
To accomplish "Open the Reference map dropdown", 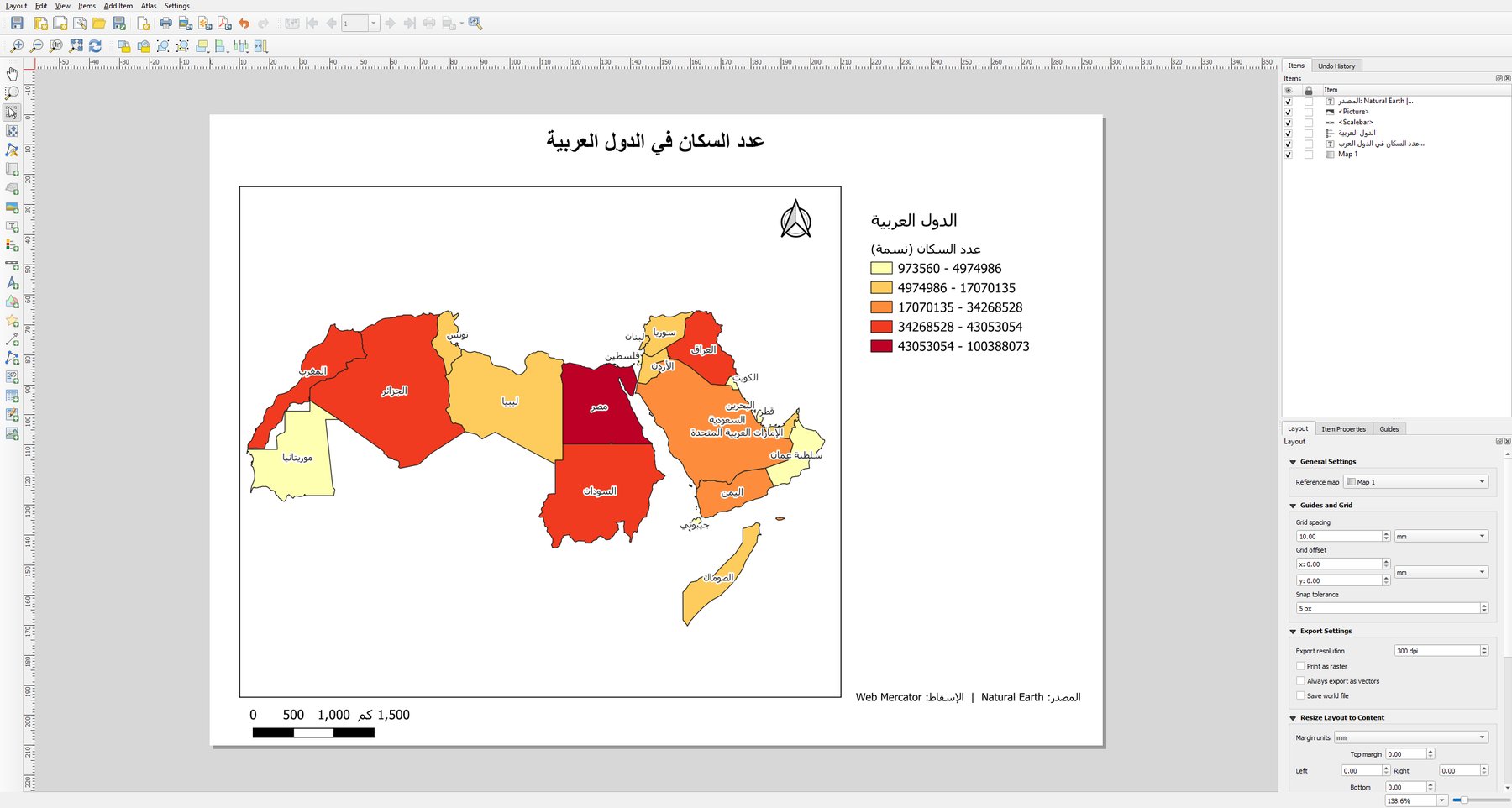I will tap(1415, 482).
